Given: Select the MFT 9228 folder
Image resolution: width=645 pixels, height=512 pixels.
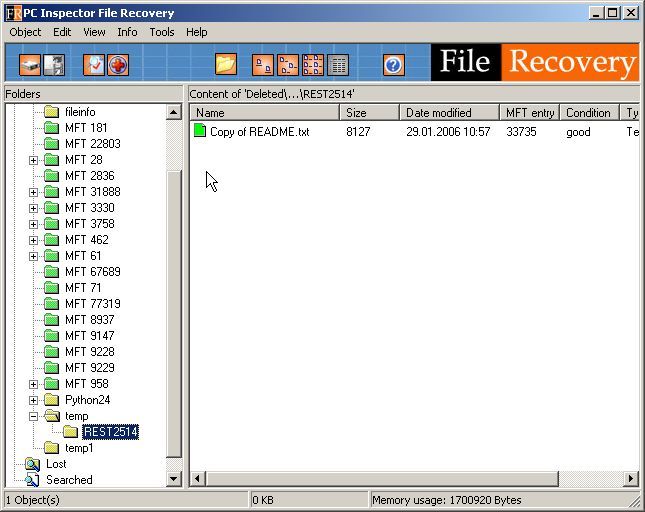Looking at the screenshot, I should tap(90, 352).
